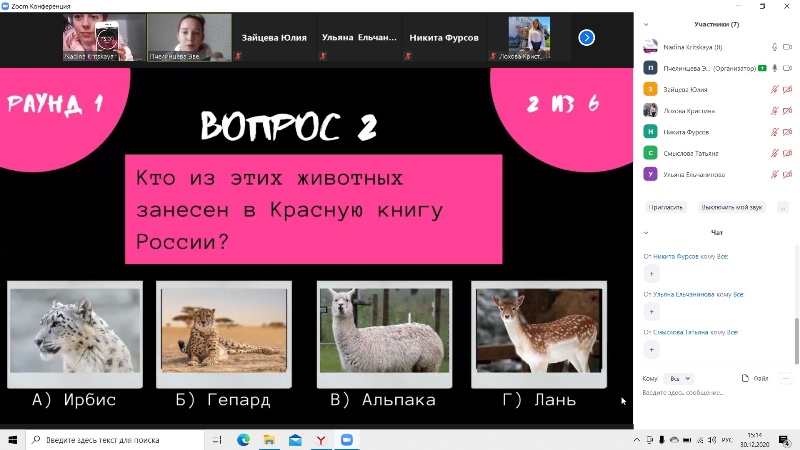The width and height of the screenshot is (800, 450).
Task: Click muted microphone icon for Зайцева Юлия
Action: point(775,89)
